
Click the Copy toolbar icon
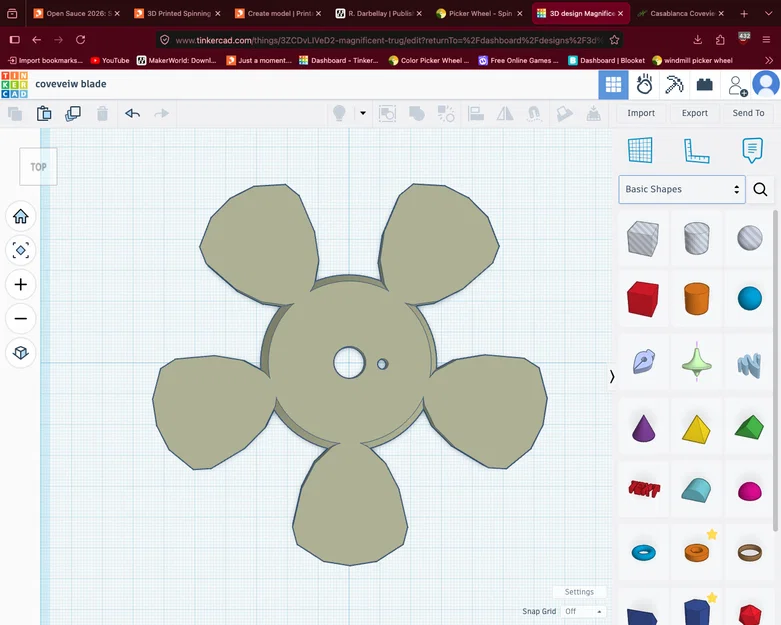[x=15, y=114]
